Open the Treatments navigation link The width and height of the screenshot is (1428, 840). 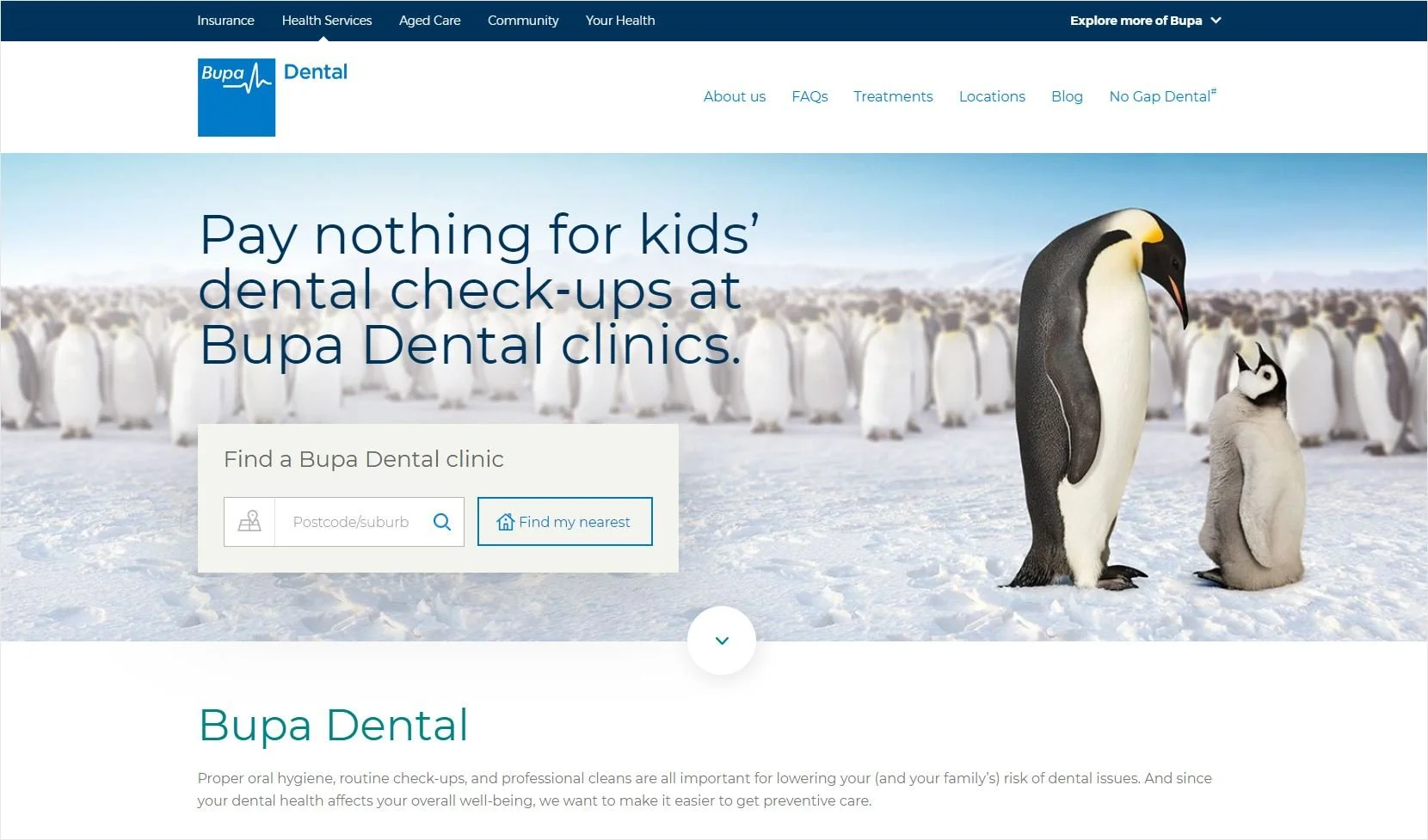893,96
